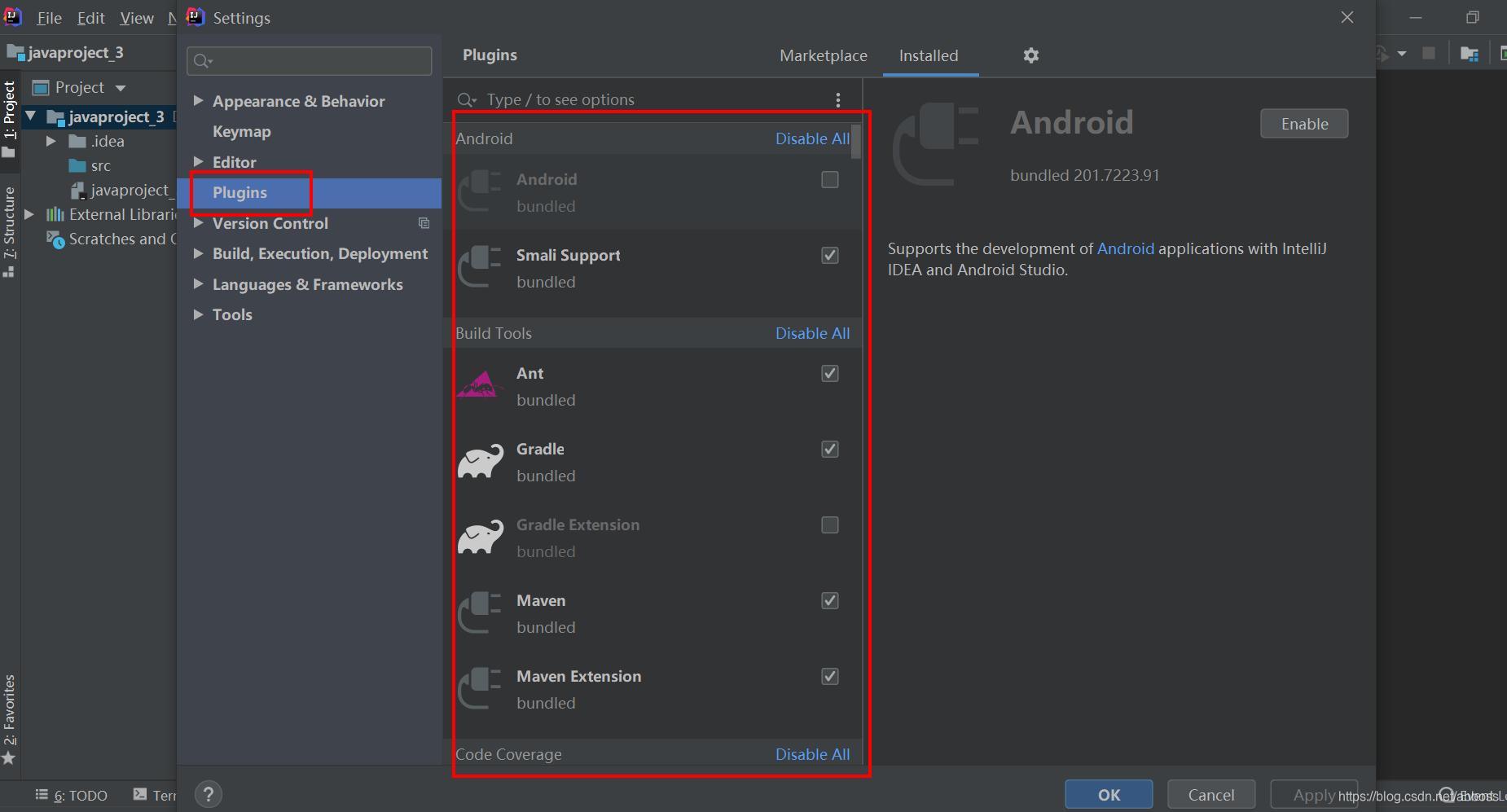Click Disable All for Code Coverage

click(812, 754)
